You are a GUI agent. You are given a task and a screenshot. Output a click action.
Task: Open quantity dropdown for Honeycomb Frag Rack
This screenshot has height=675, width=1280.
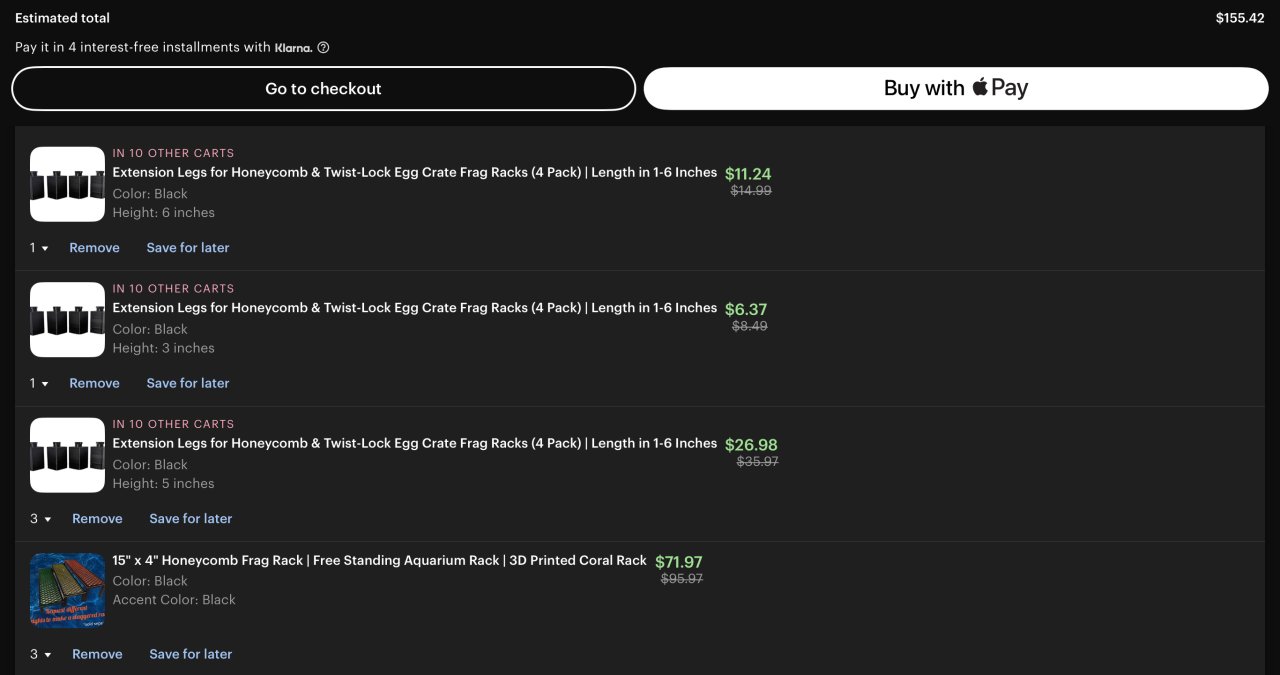40,654
